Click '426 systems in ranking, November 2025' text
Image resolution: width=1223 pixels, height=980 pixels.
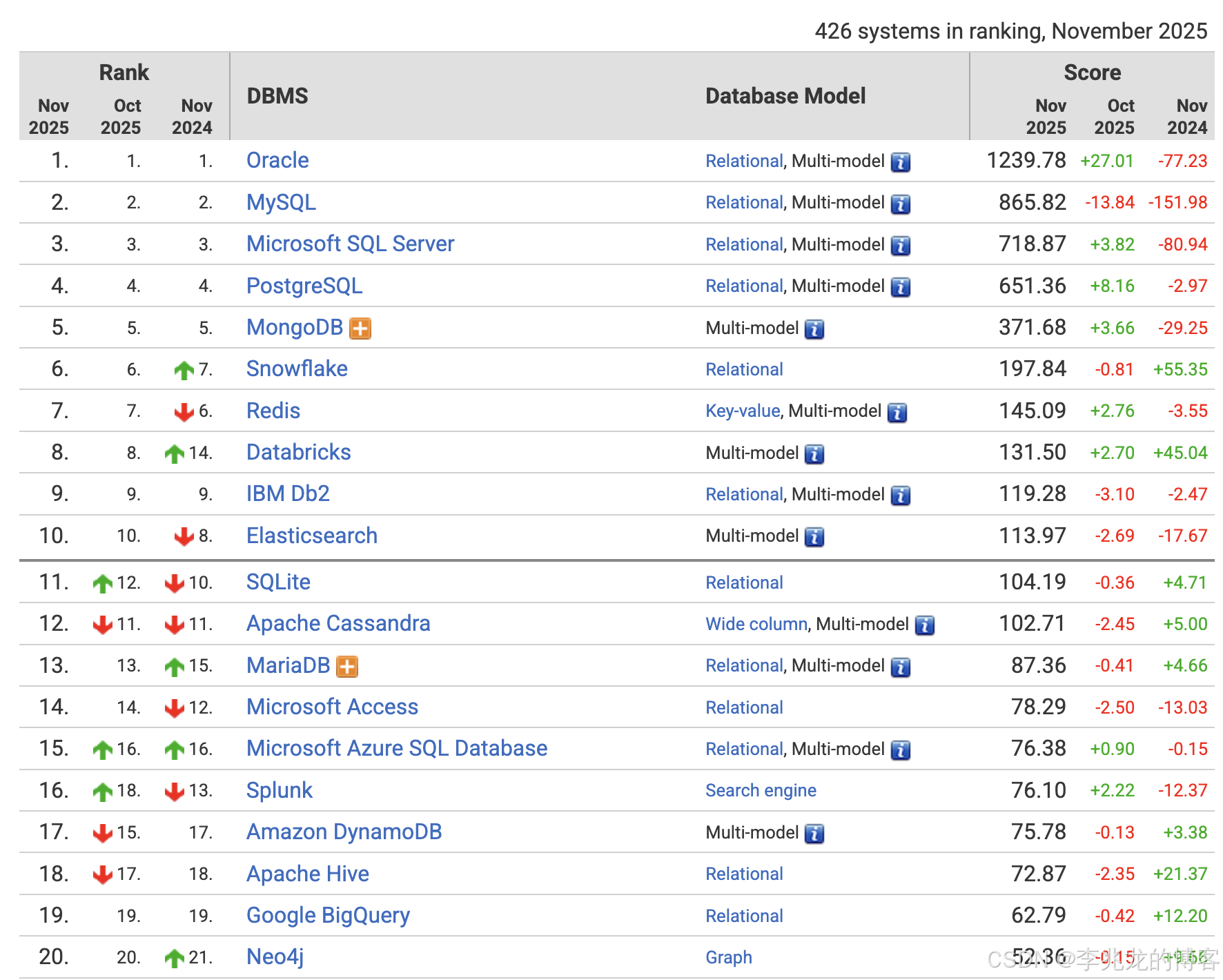pos(1011,31)
